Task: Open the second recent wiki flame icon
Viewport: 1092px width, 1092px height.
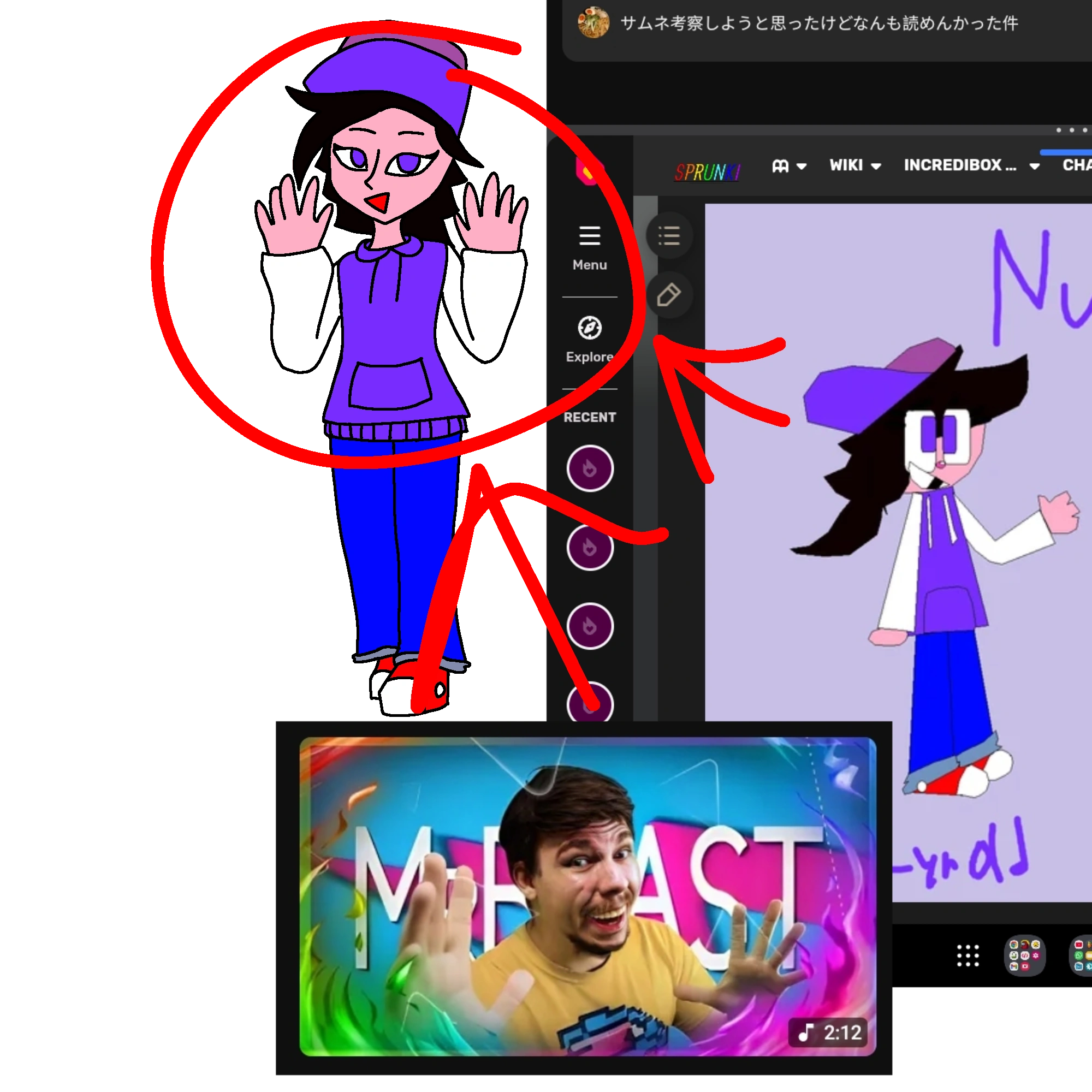Action: tap(590, 547)
